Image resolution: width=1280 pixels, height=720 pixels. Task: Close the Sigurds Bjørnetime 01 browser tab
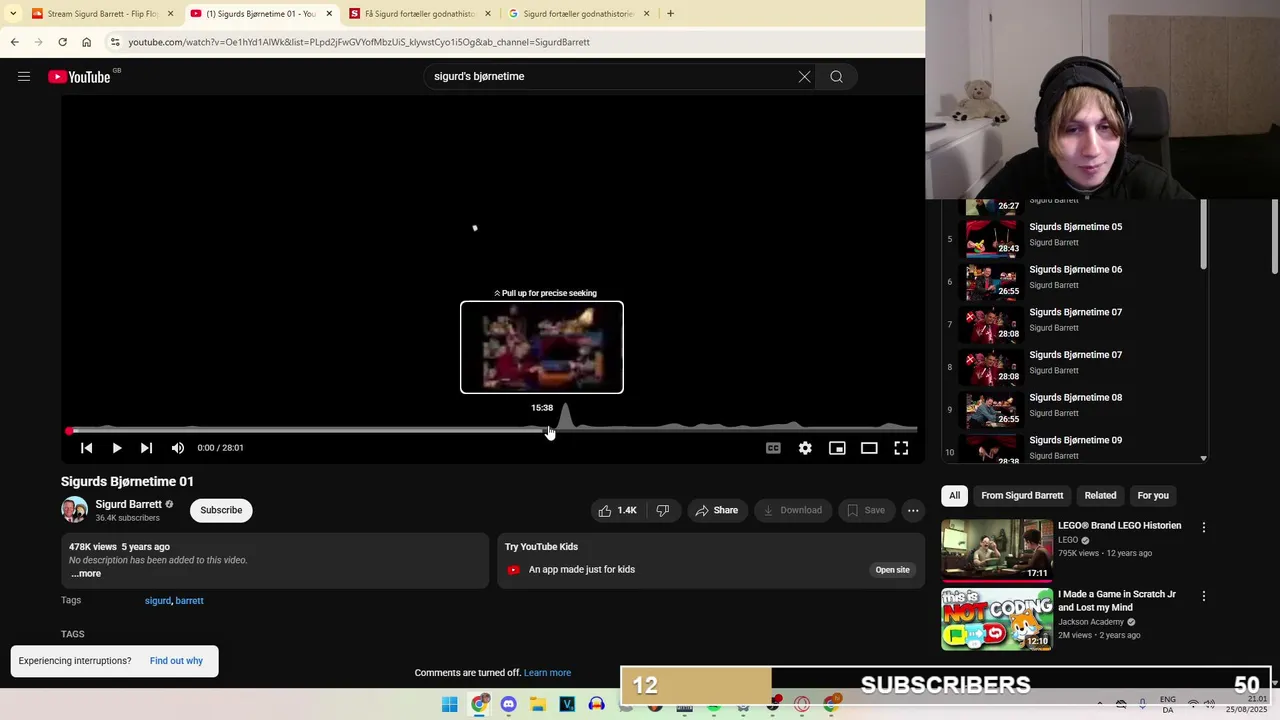click(x=329, y=14)
